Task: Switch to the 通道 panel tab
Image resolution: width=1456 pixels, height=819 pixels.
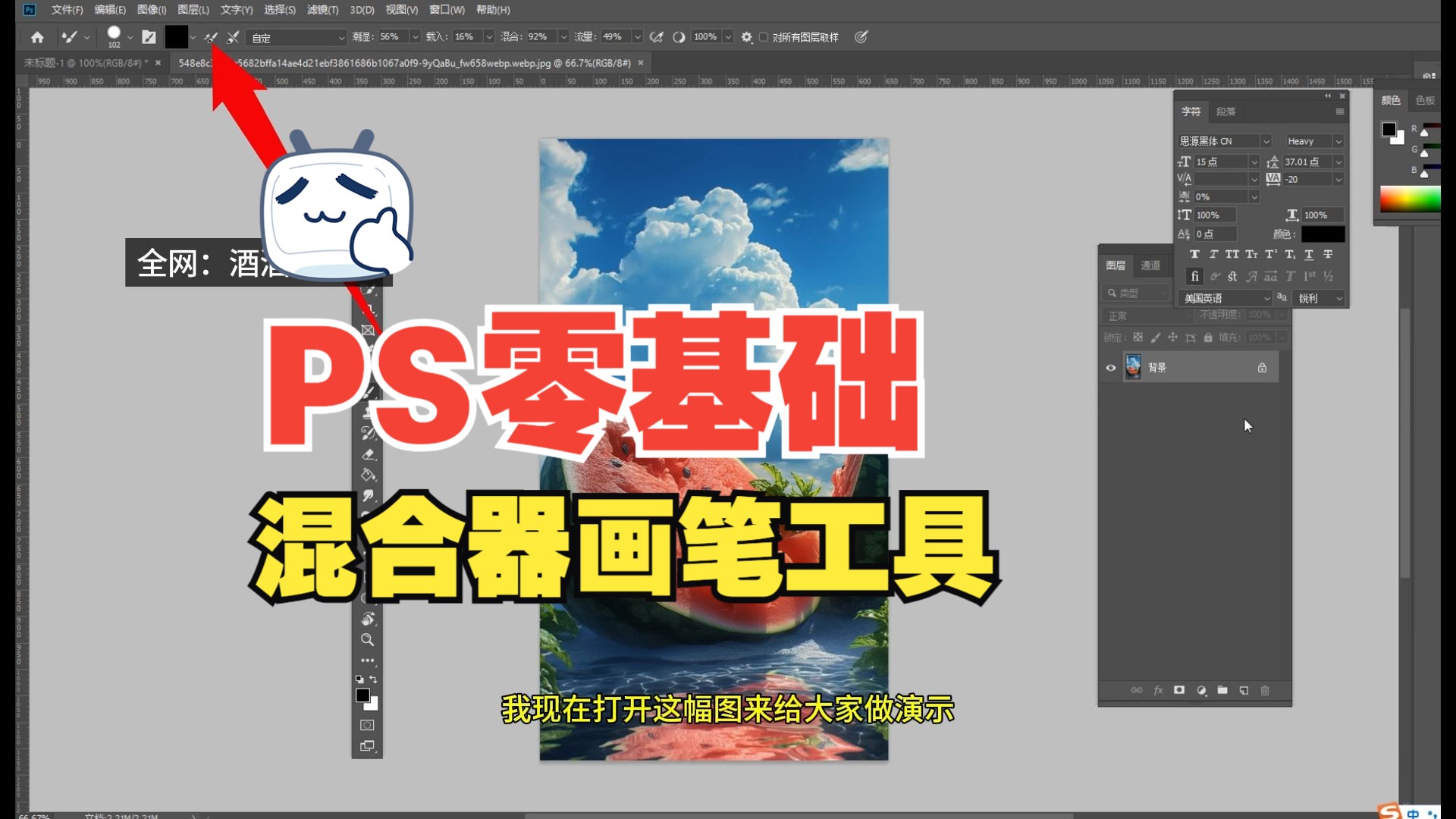Action: (1150, 265)
